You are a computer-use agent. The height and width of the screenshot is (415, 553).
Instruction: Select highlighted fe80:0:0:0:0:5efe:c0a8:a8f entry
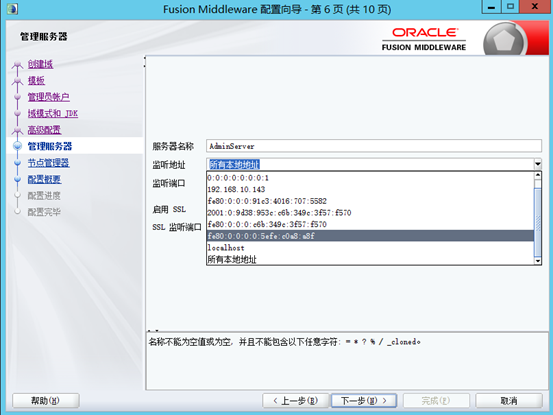(x=370, y=236)
